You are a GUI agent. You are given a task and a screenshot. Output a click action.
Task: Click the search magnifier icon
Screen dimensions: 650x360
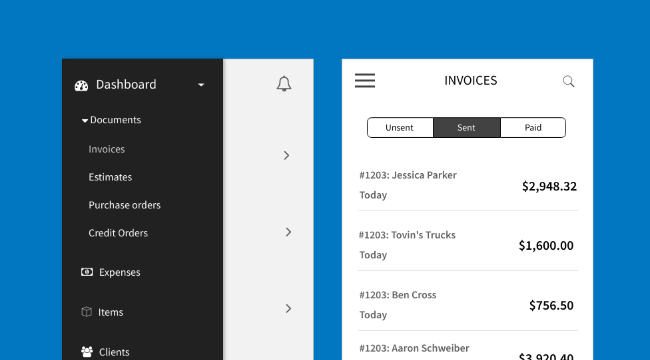tap(568, 81)
